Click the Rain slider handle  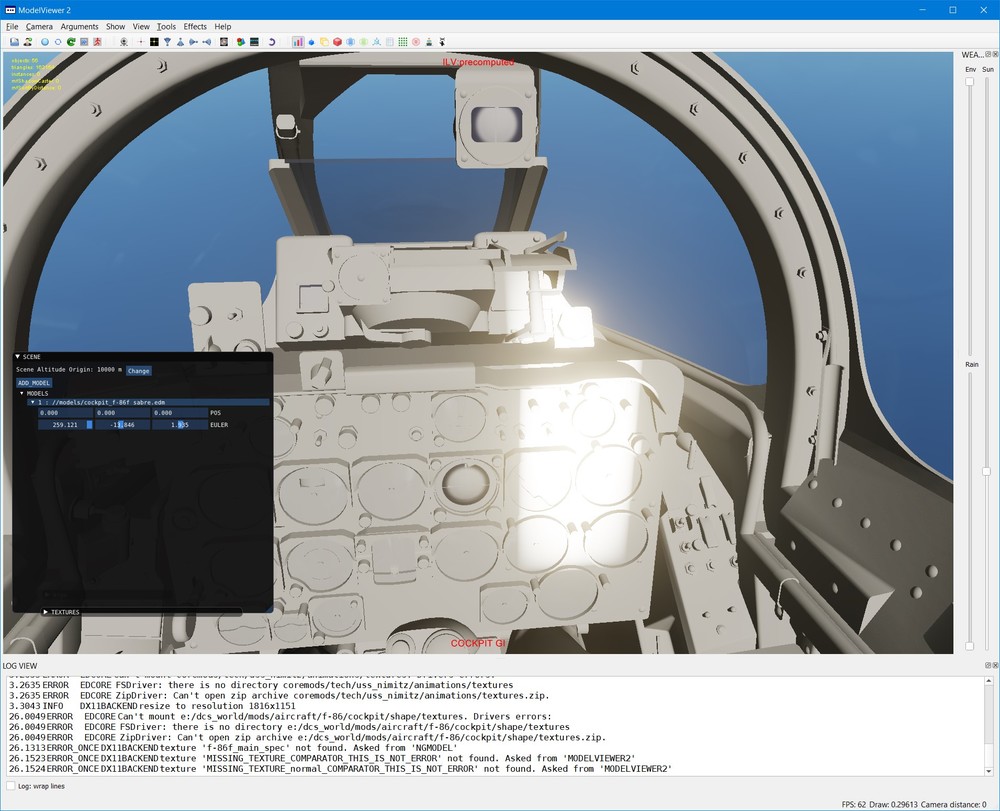970,646
